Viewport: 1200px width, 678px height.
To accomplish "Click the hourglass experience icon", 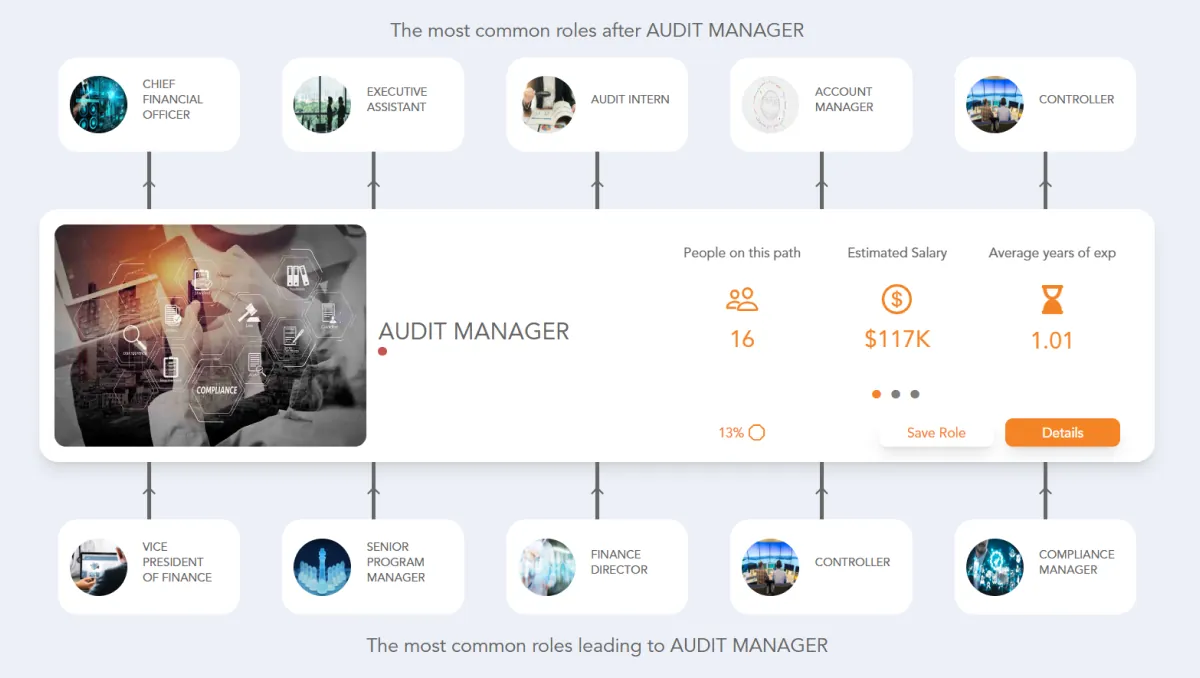I will [1052, 299].
